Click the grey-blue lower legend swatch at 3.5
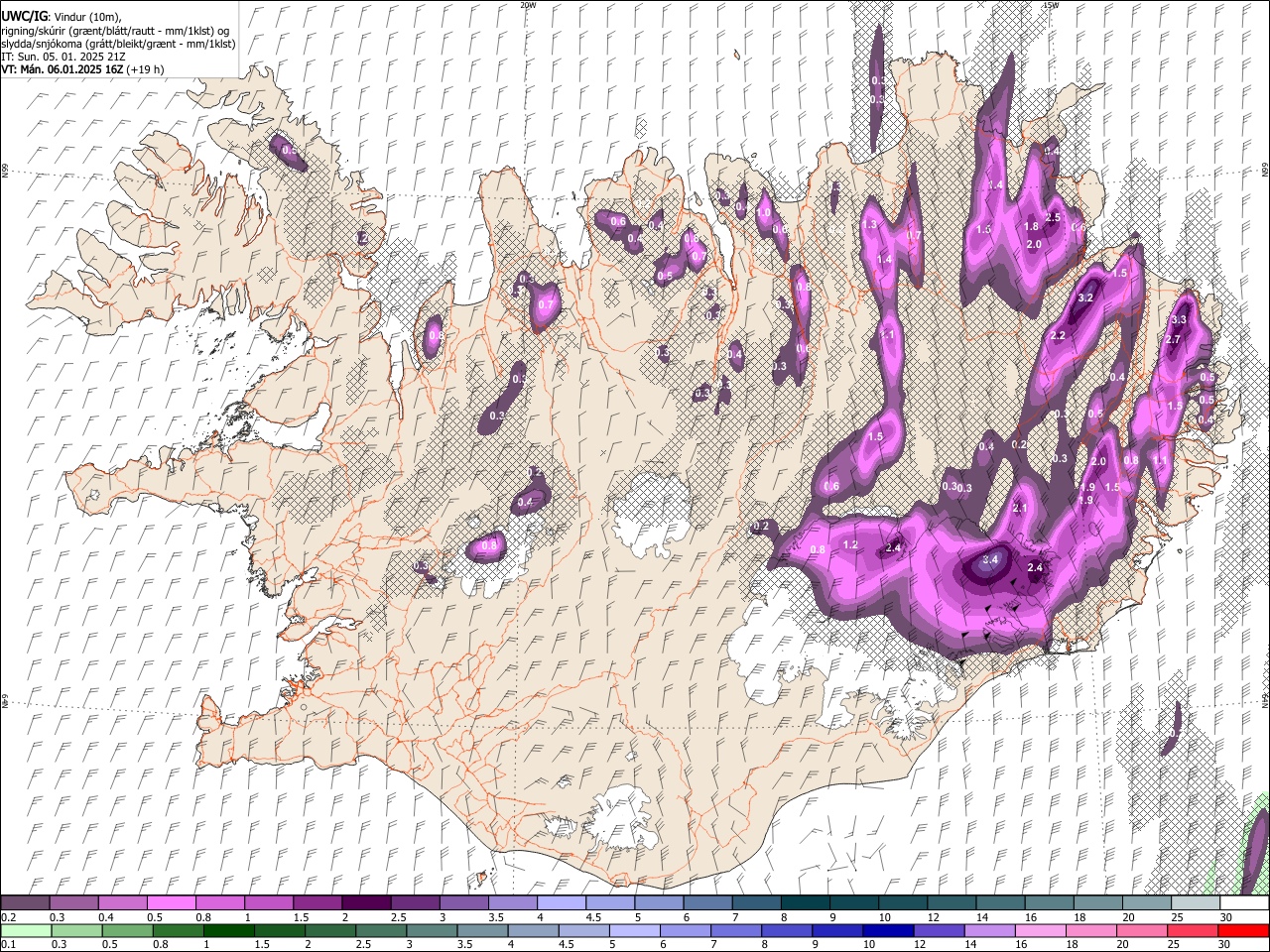The height and width of the screenshot is (952, 1270). (x=481, y=930)
